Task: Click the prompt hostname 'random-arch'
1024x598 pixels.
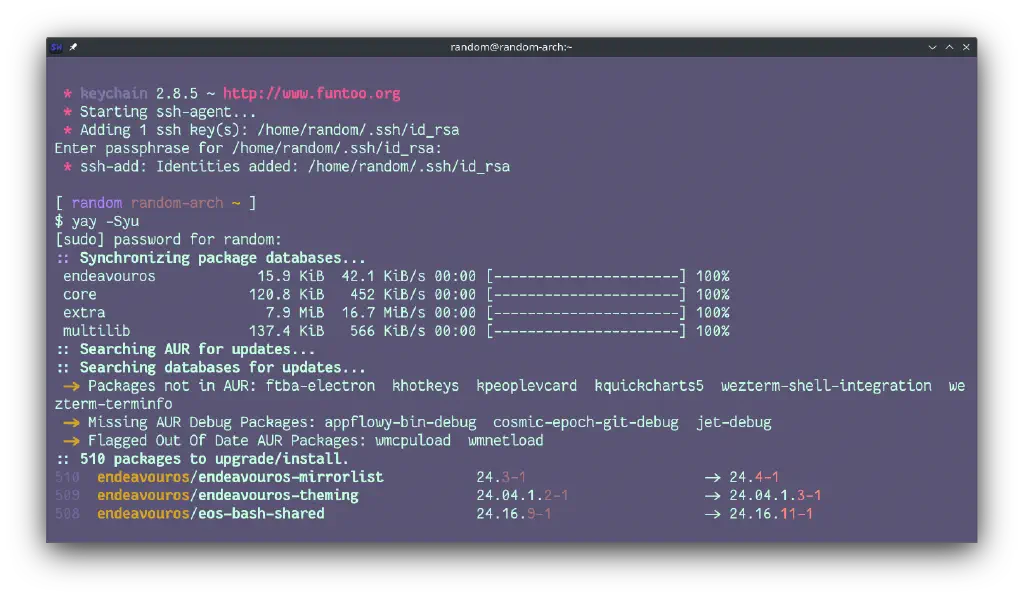Action: point(177,203)
